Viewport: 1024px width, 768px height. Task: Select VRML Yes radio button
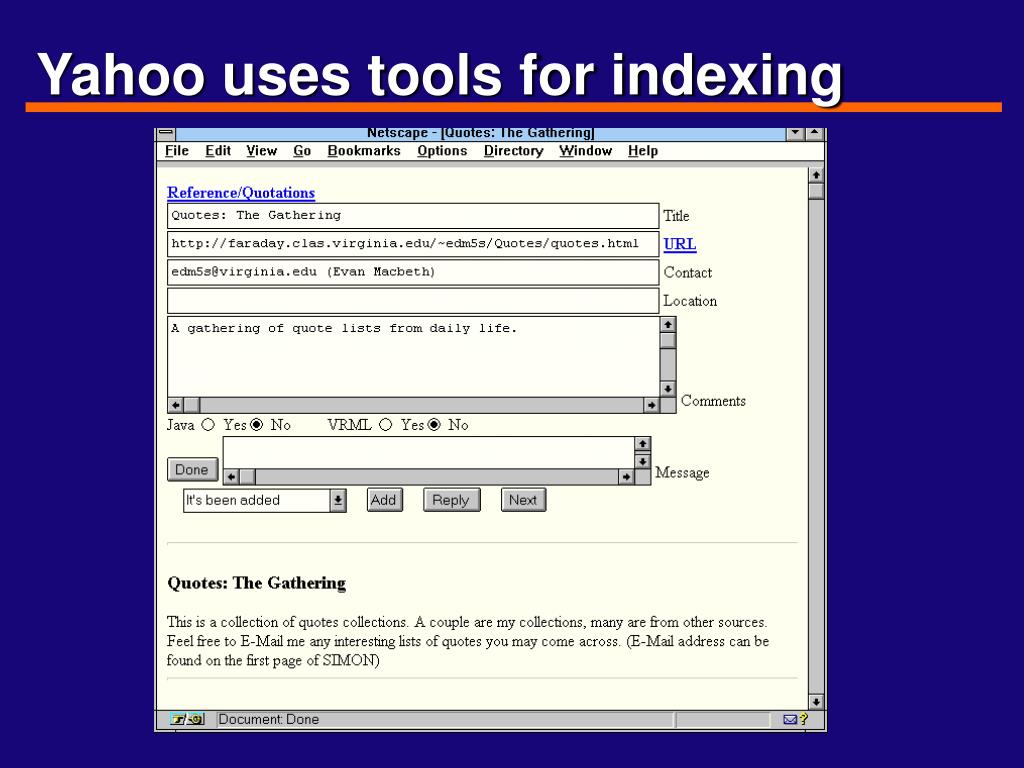click(x=385, y=424)
